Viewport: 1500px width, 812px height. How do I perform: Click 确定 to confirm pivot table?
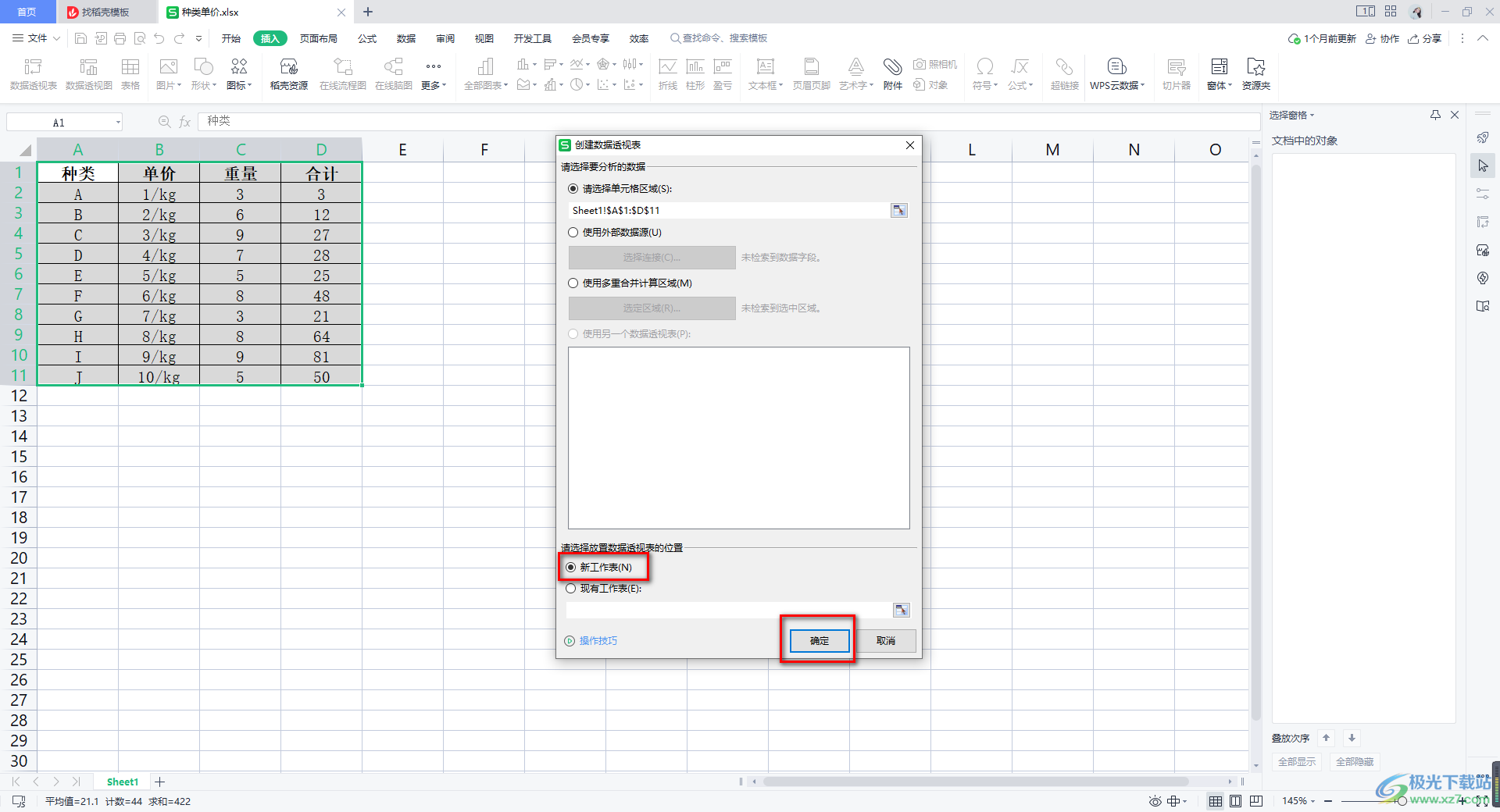[x=820, y=640]
